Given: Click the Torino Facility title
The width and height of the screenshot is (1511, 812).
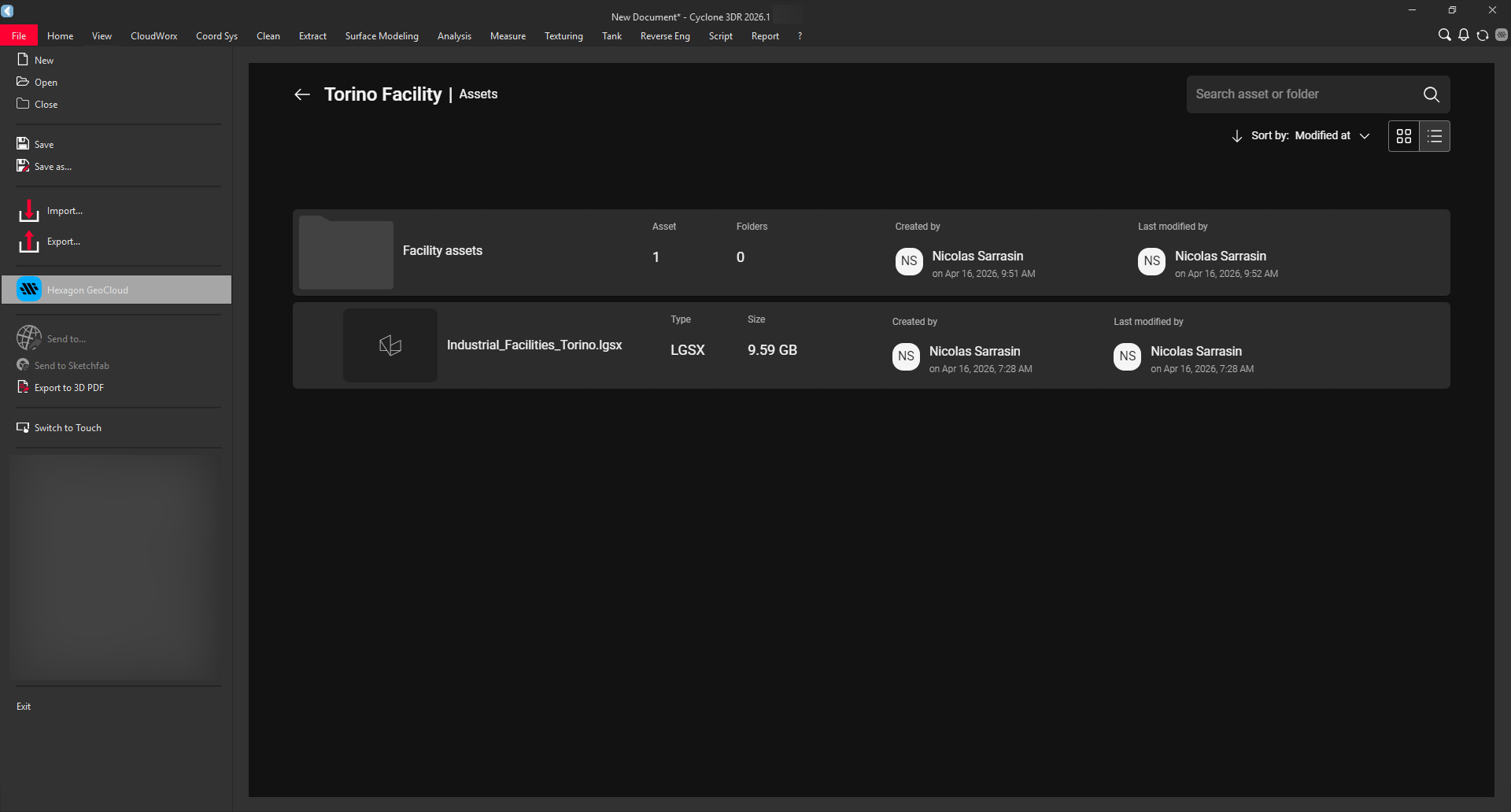Looking at the screenshot, I should pyautogui.click(x=383, y=94).
